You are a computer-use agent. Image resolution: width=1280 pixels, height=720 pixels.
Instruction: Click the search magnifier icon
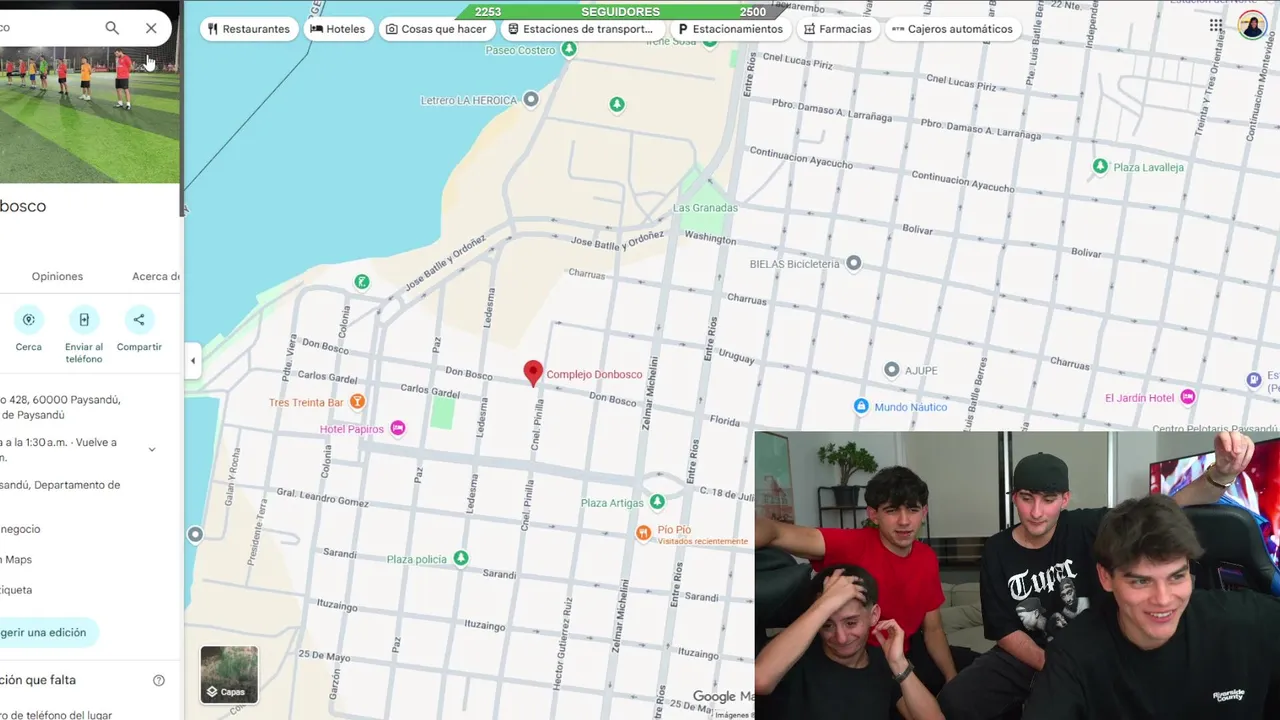point(112,28)
